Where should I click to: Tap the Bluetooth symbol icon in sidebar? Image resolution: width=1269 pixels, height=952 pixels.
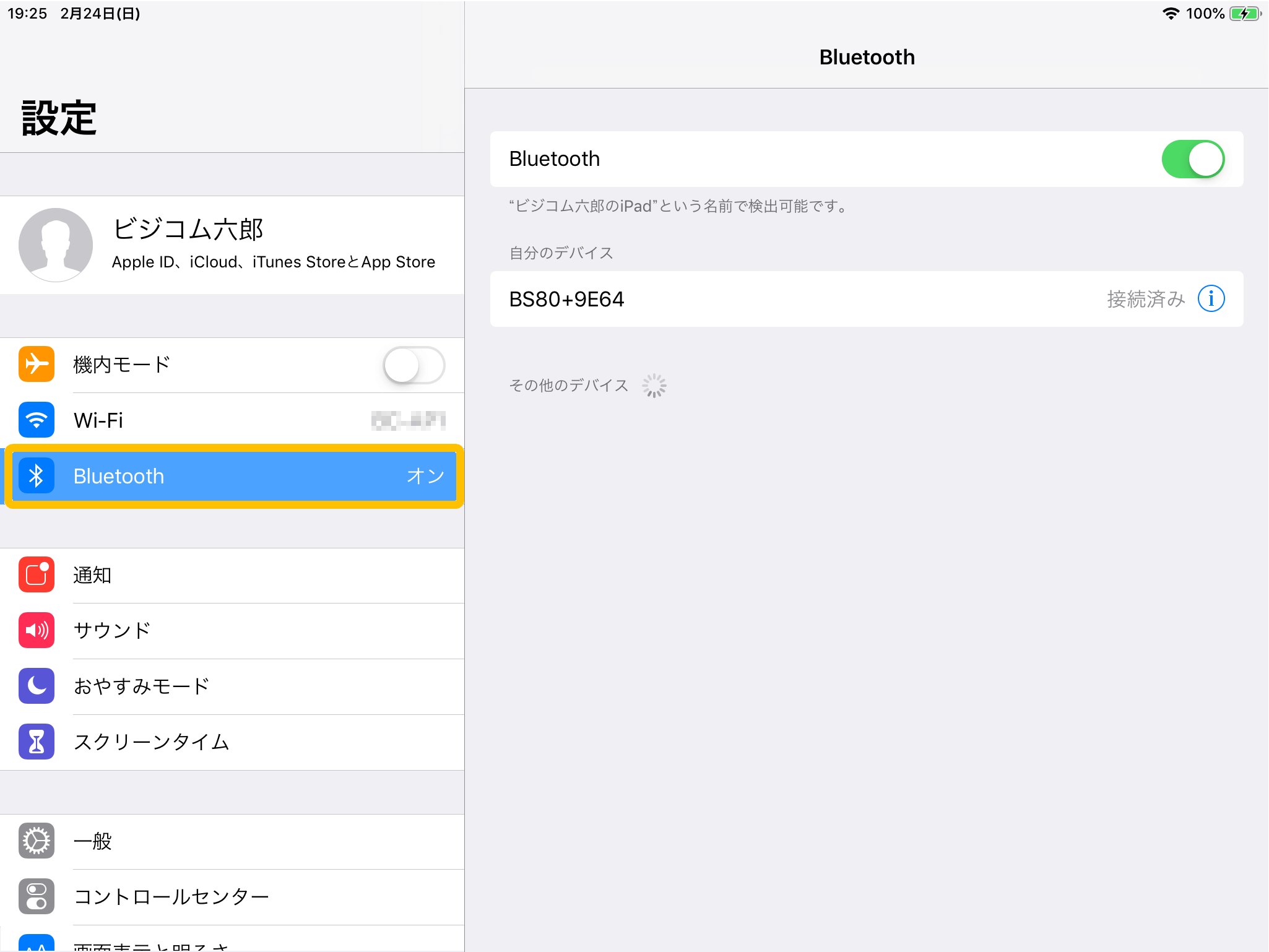pos(37,476)
